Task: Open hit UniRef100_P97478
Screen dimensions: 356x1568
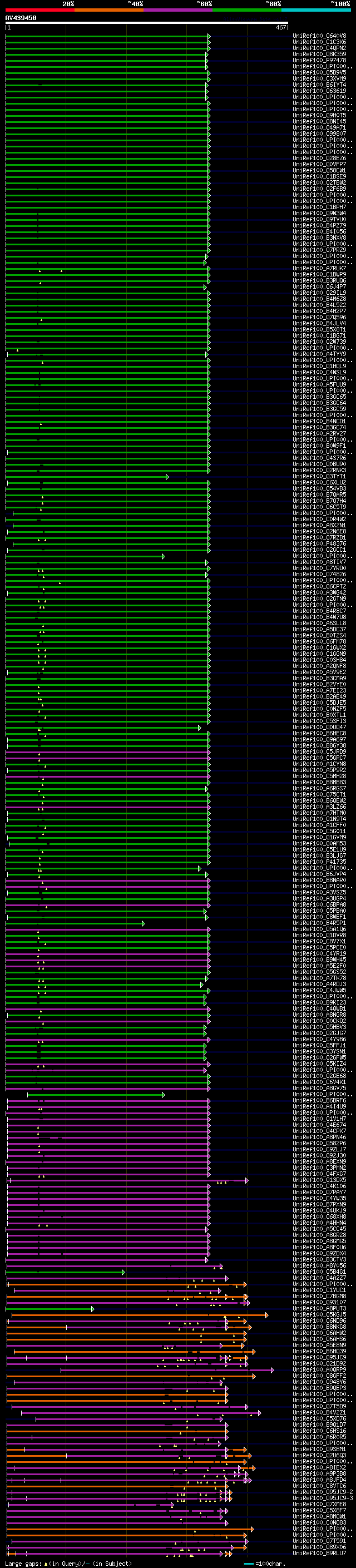Action: 319,60
